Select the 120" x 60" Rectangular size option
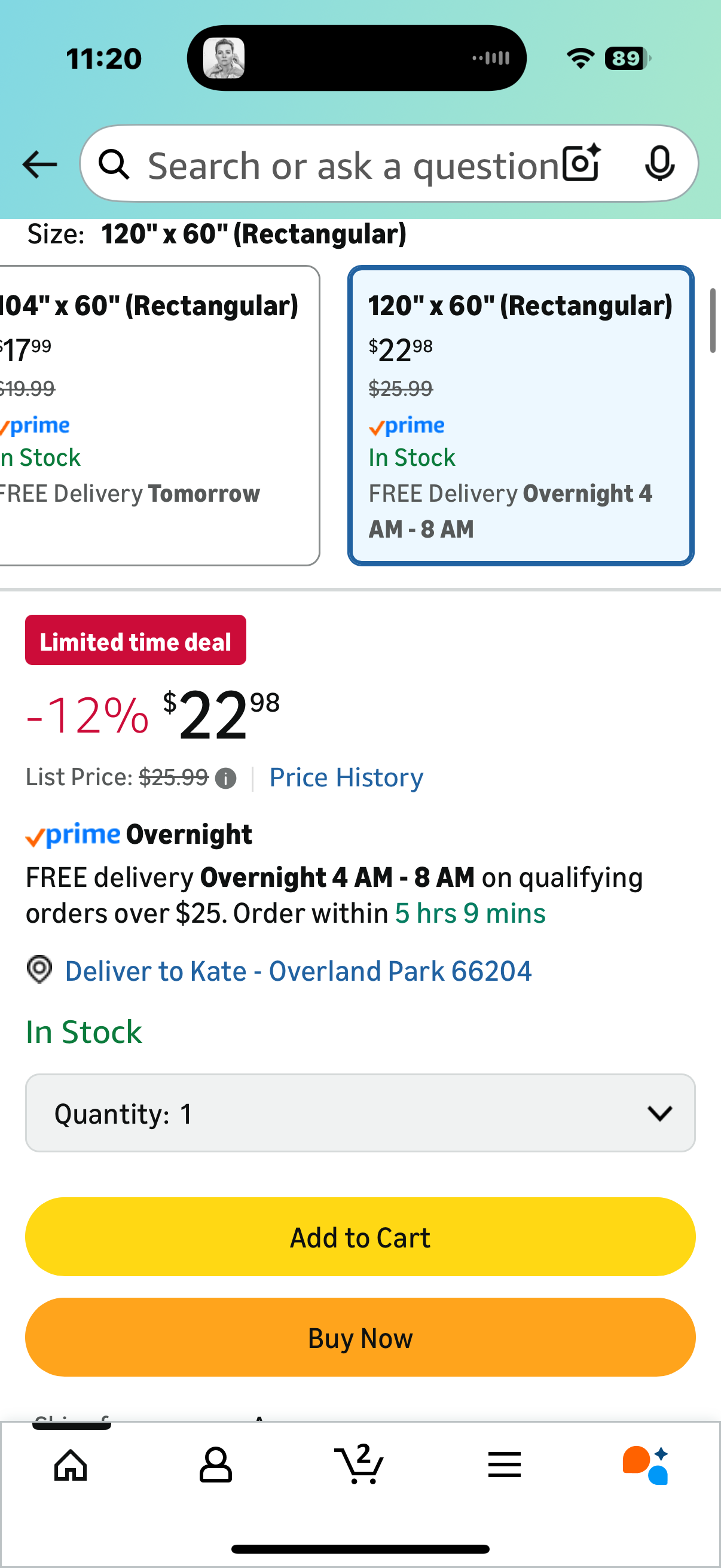 [521, 415]
